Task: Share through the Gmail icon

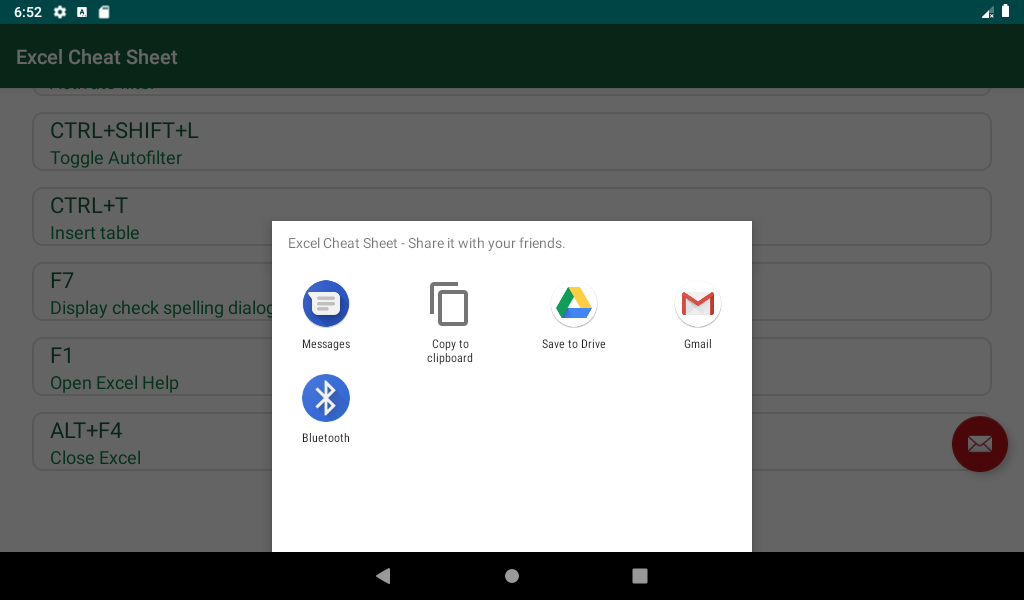Action: [697, 304]
